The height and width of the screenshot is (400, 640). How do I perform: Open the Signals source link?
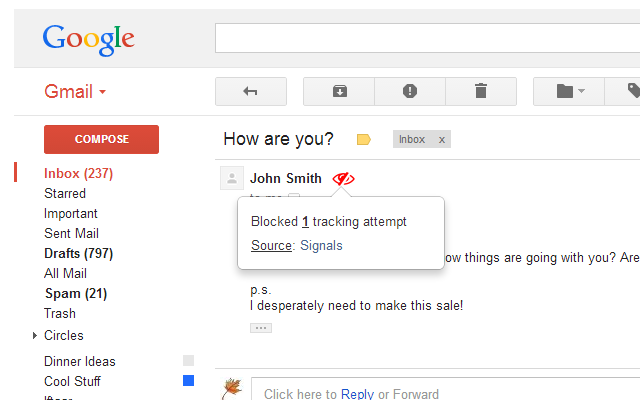tap(321, 245)
